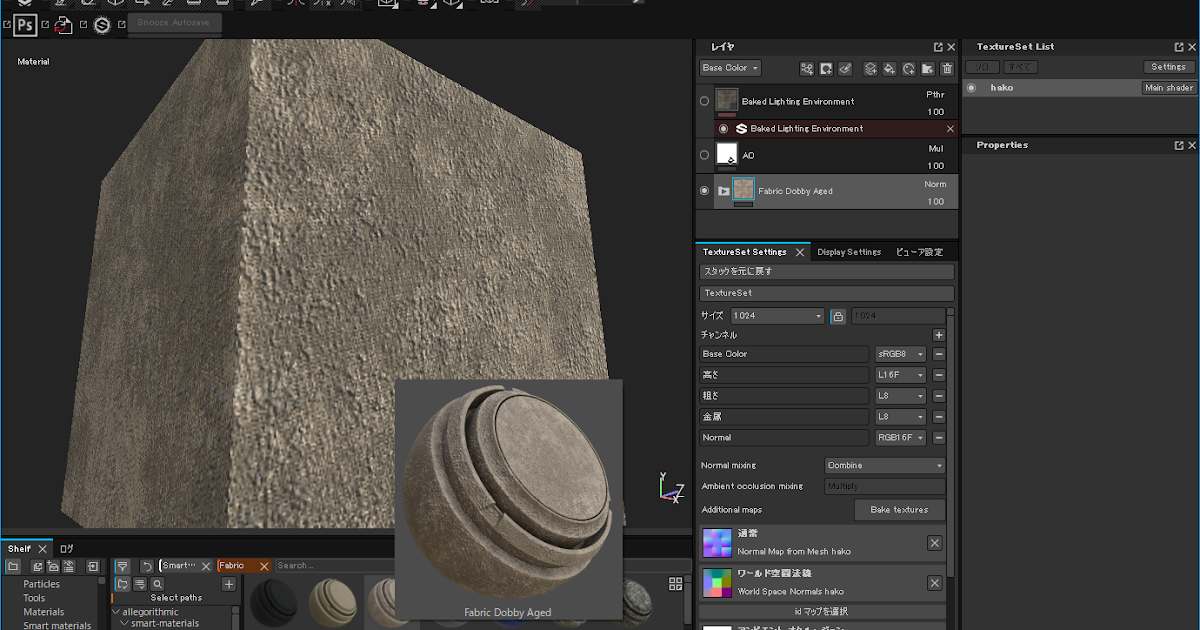Open the ログ tab next to Shelf
The width and height of the screenshot is (1200, 630).
pos(65,549)
